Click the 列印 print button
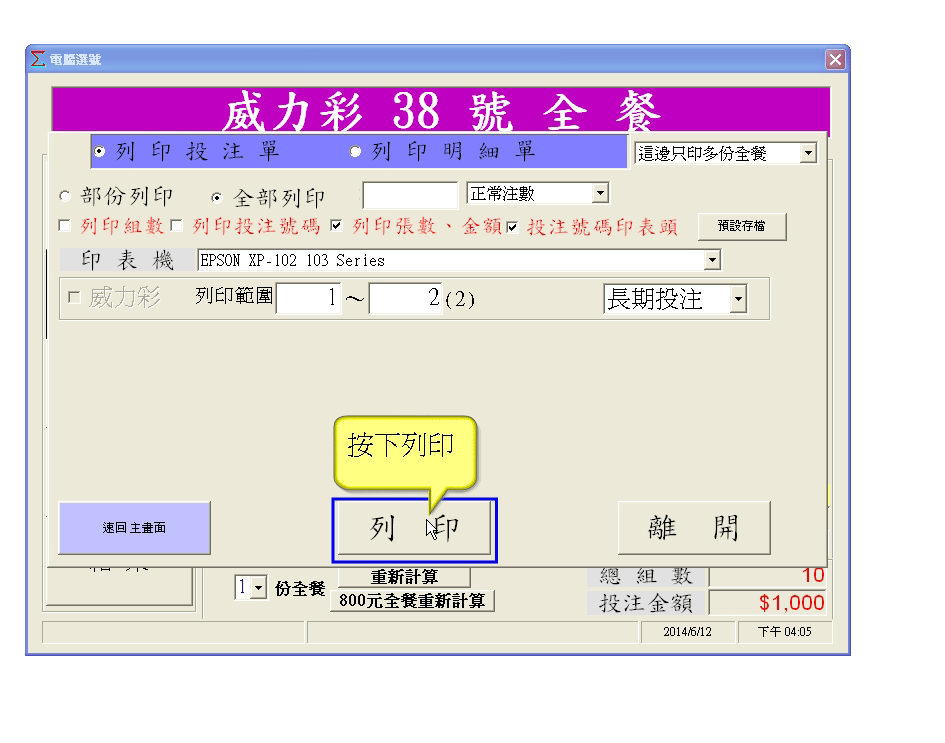 pos(414,528)
